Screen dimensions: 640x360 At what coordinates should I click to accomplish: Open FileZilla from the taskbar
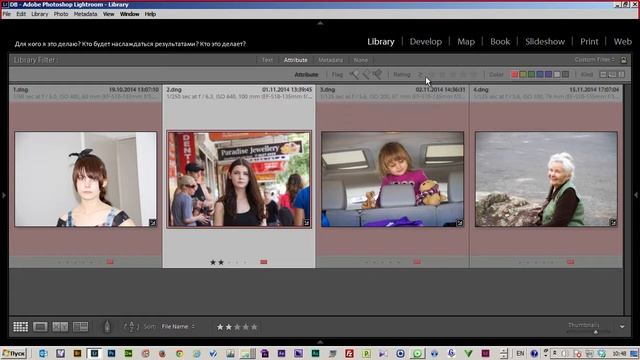click(x=349, y=353)
